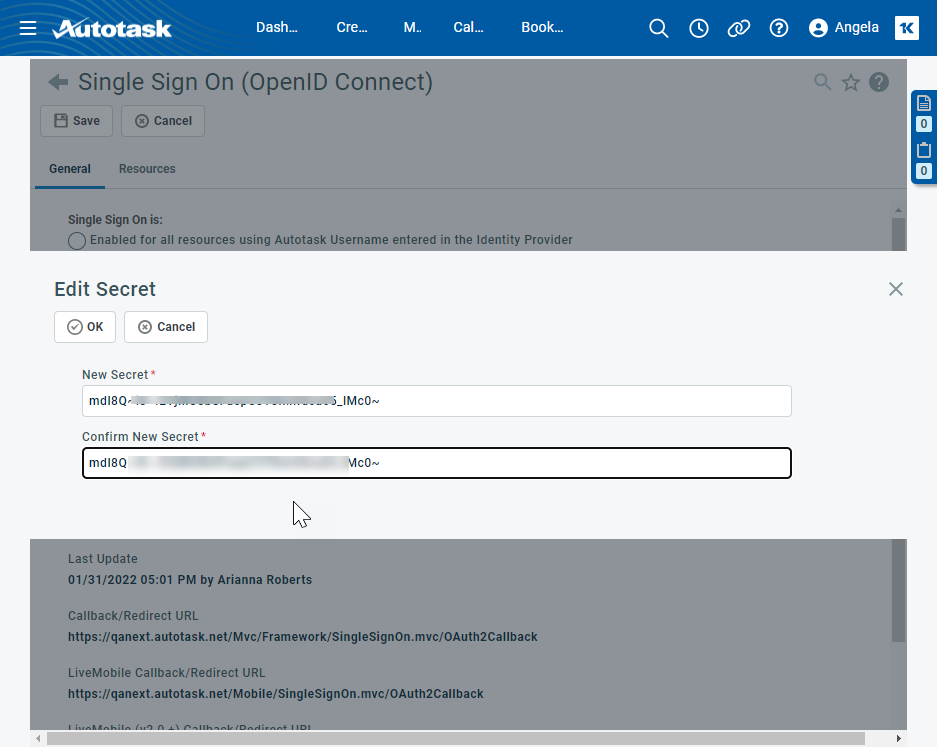
Task: Go back using the left arrow icon
Action: (58, 82)
